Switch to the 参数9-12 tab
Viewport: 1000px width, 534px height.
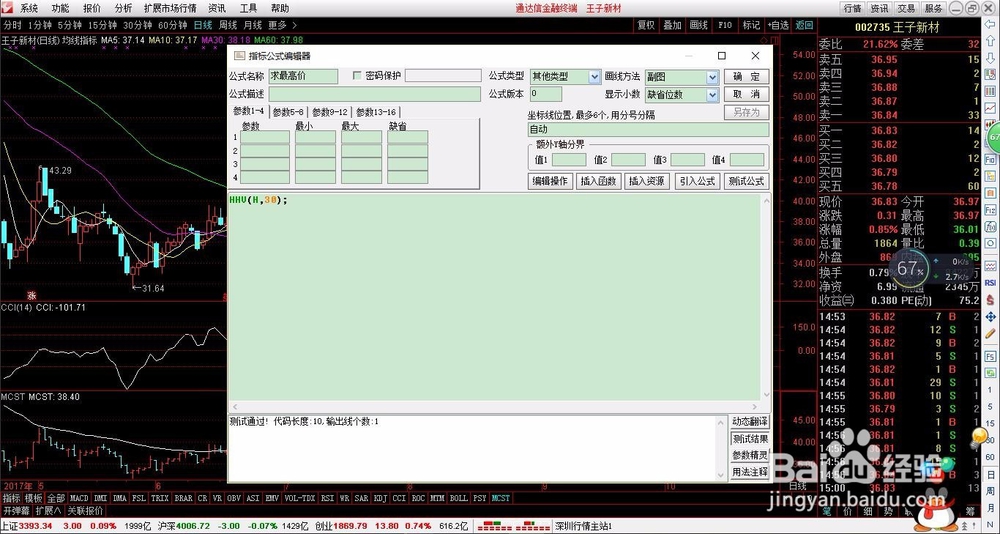(330, 112)
